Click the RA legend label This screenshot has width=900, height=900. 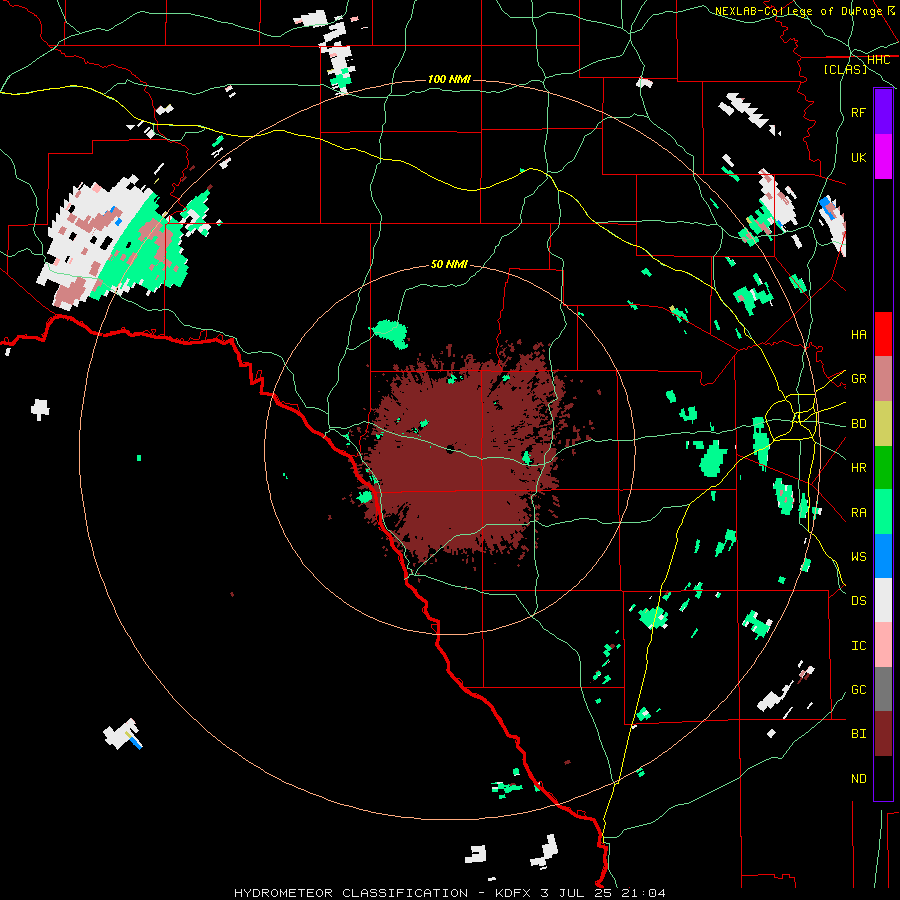[859, 512]
